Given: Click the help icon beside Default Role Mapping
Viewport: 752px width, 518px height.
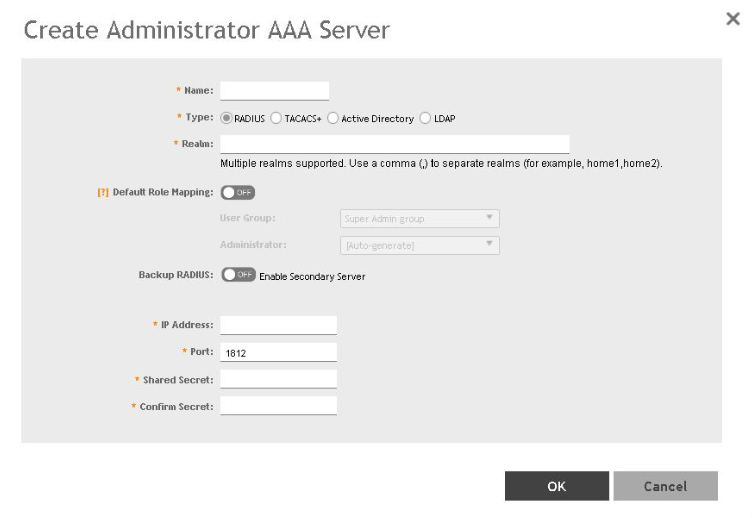Looking at the screenshot, I should click(x=103, y=192).
